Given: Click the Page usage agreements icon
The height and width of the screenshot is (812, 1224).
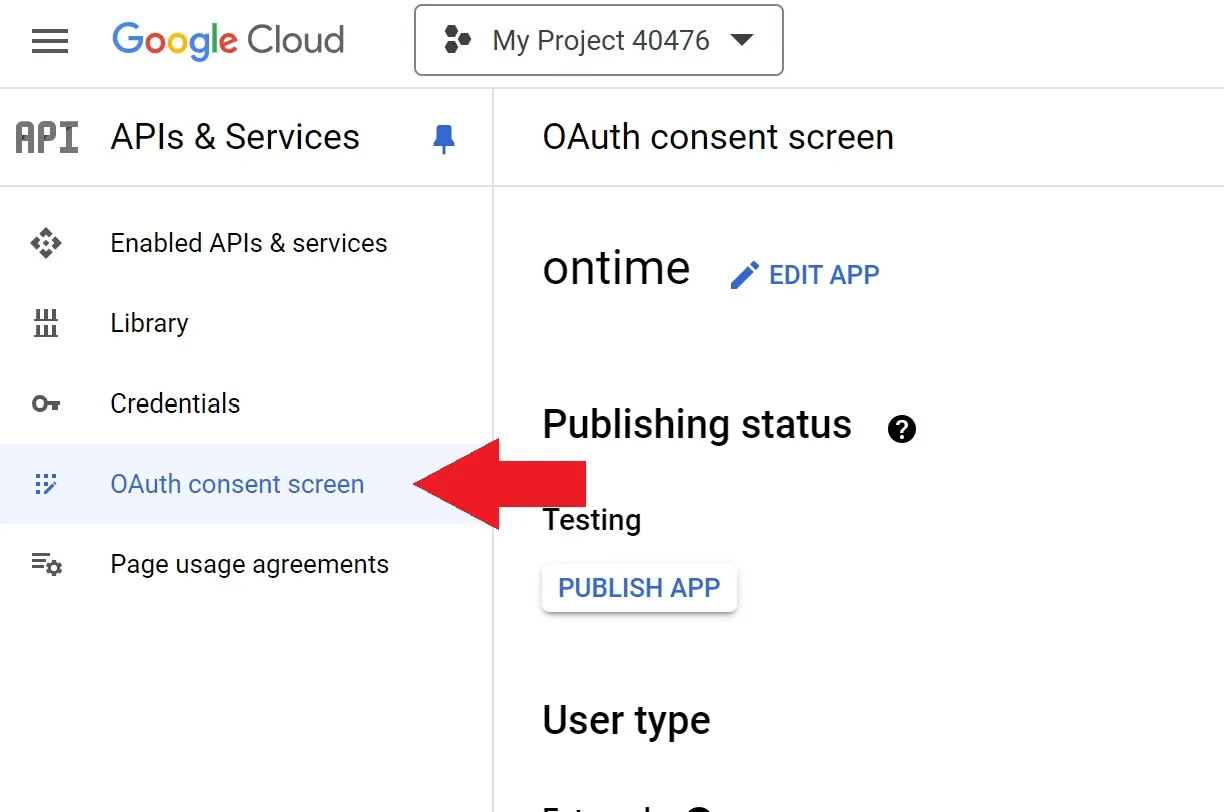Looking at the screenshot, I should click(x=46, y=564).
